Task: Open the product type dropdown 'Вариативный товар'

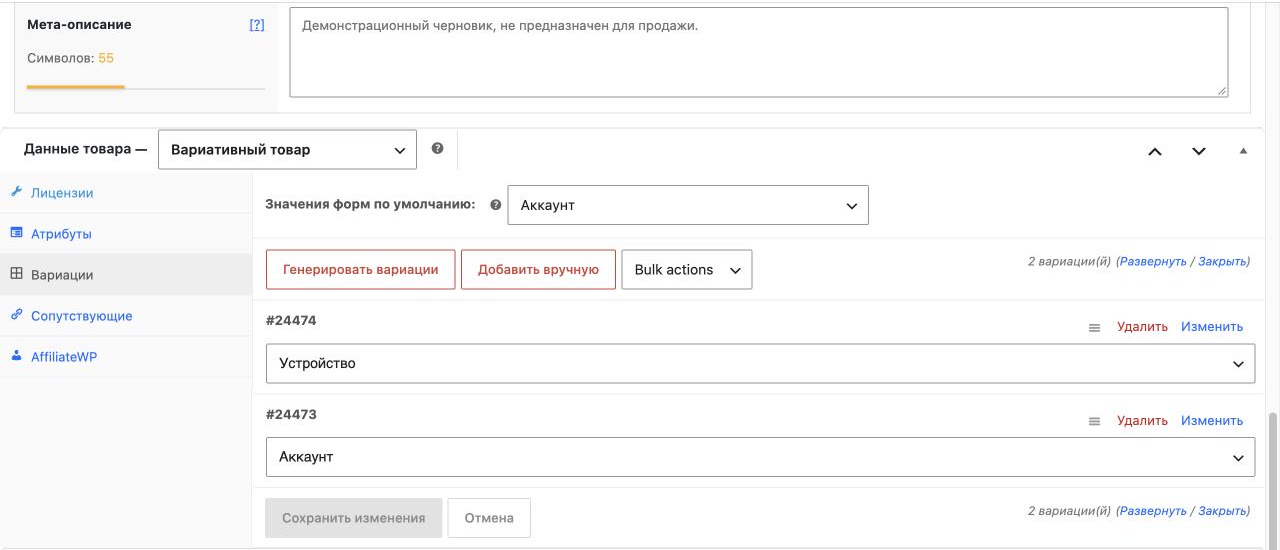Action: (287, 150)
